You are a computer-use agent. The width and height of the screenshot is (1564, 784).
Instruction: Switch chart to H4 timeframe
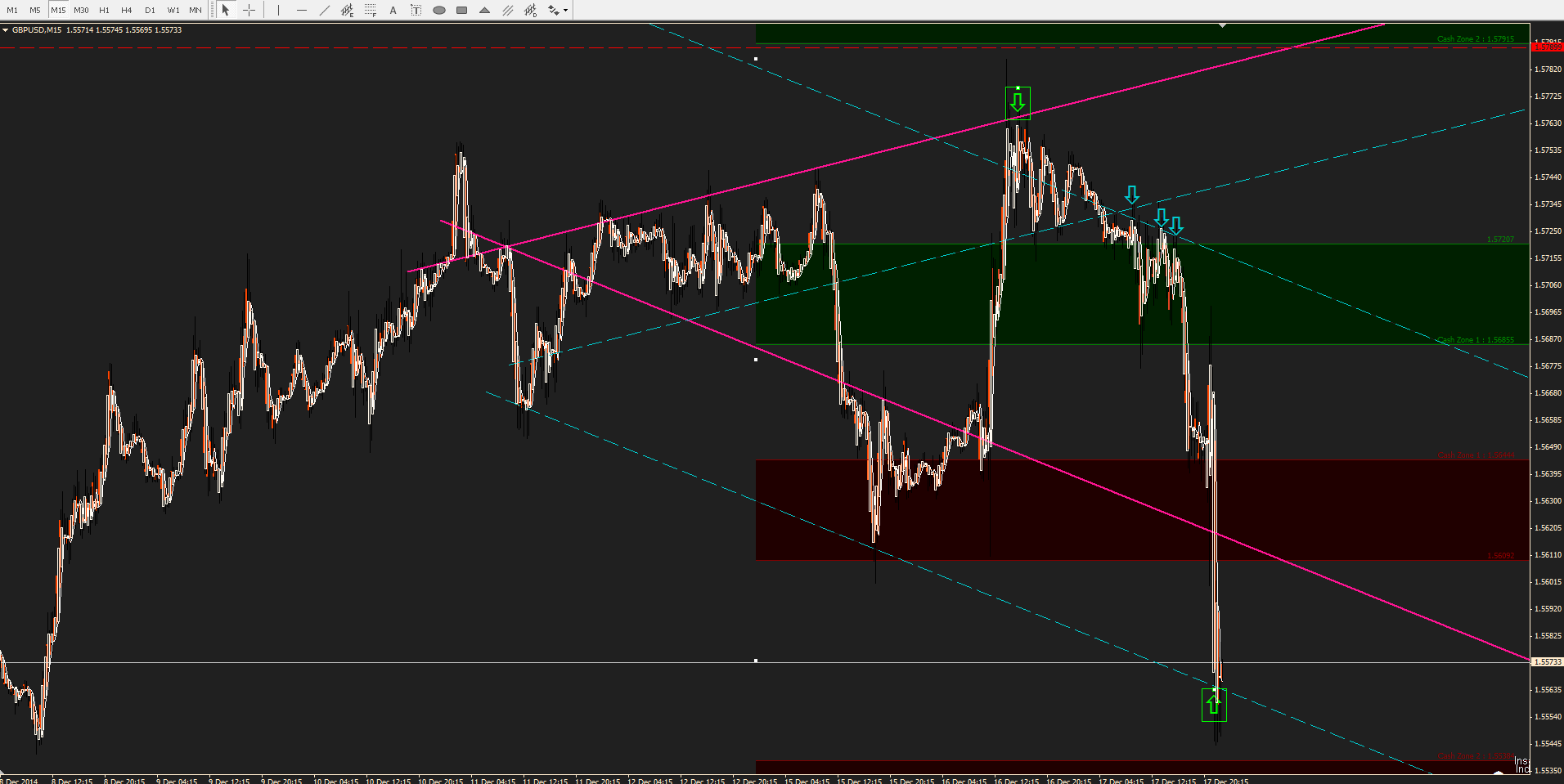point(127,10)
